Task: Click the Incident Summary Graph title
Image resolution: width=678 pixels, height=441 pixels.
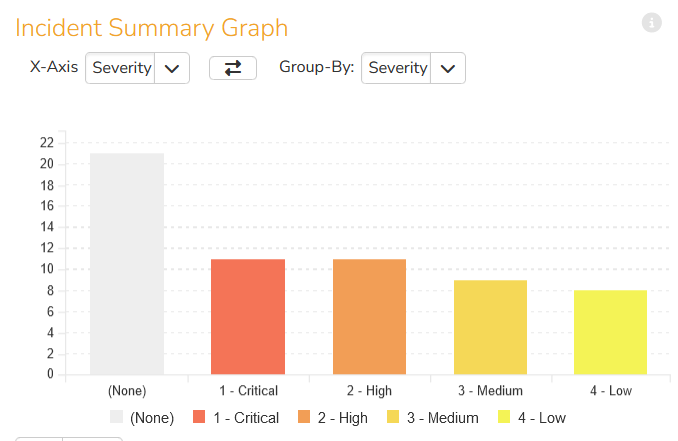Action: tap(152, 28)
